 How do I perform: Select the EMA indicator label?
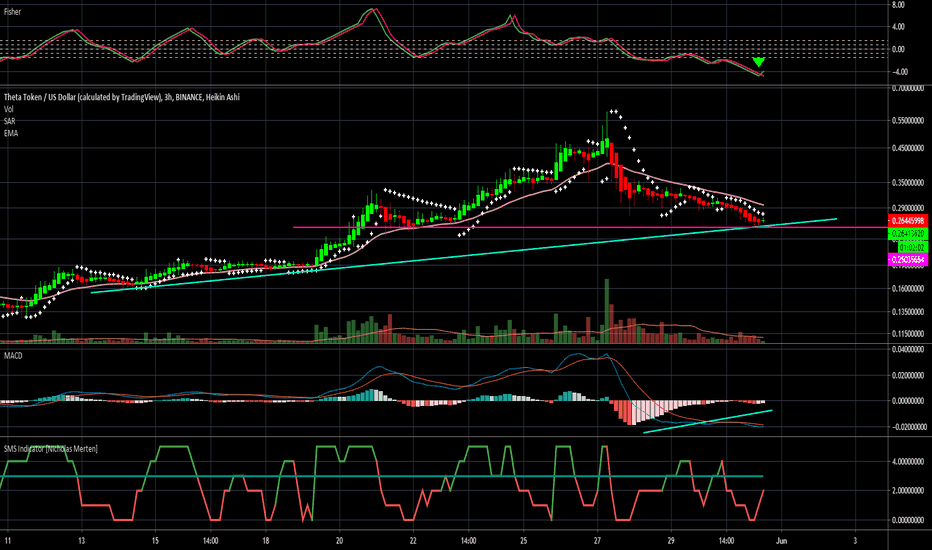coord(11,133)
